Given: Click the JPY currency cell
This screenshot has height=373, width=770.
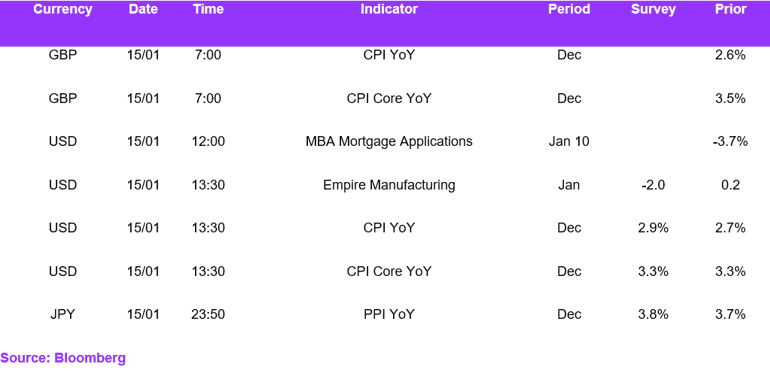Looking at the screenshot, I should [x=63, y=314].
